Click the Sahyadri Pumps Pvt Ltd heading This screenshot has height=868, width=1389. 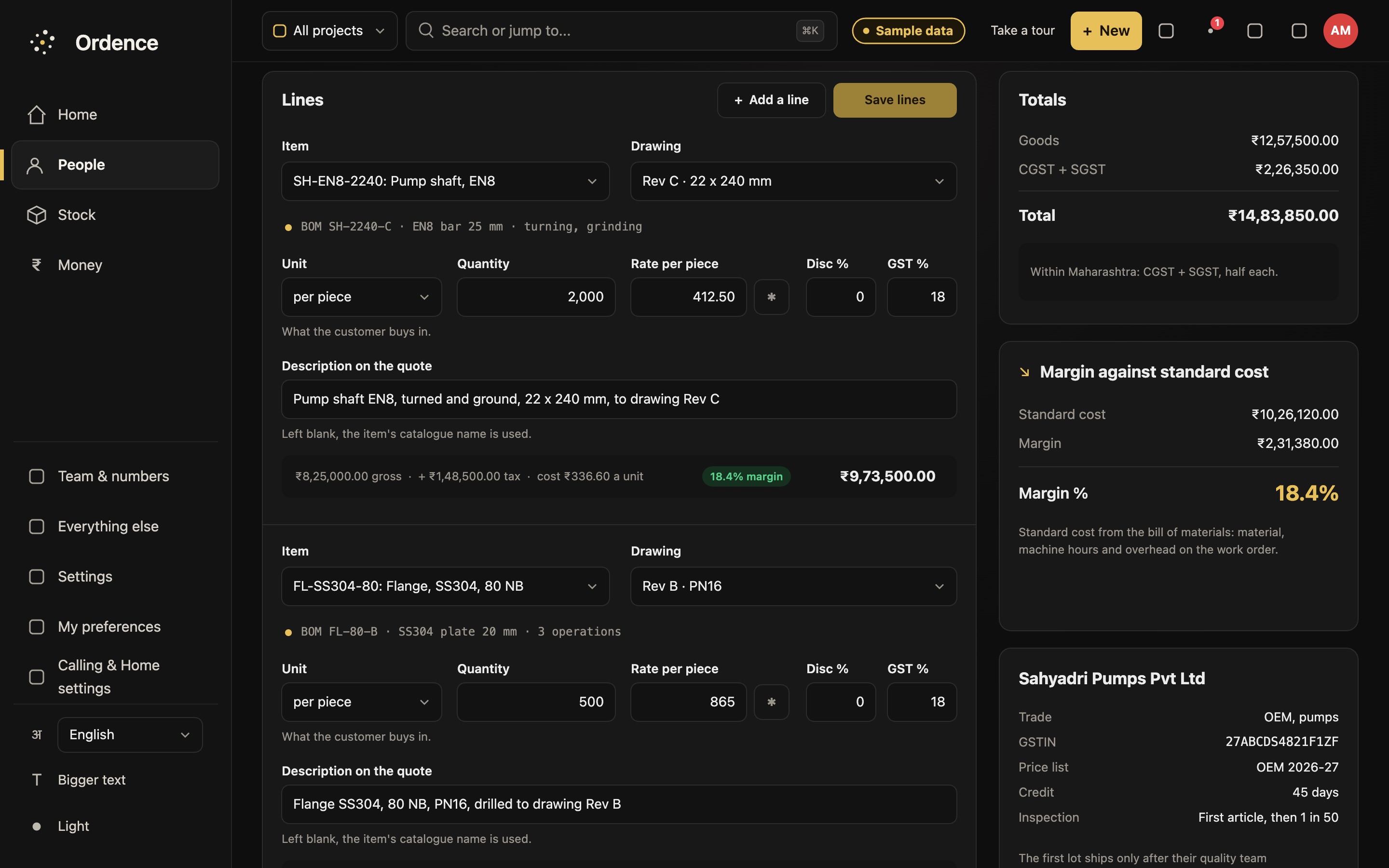coord(1112,678)
